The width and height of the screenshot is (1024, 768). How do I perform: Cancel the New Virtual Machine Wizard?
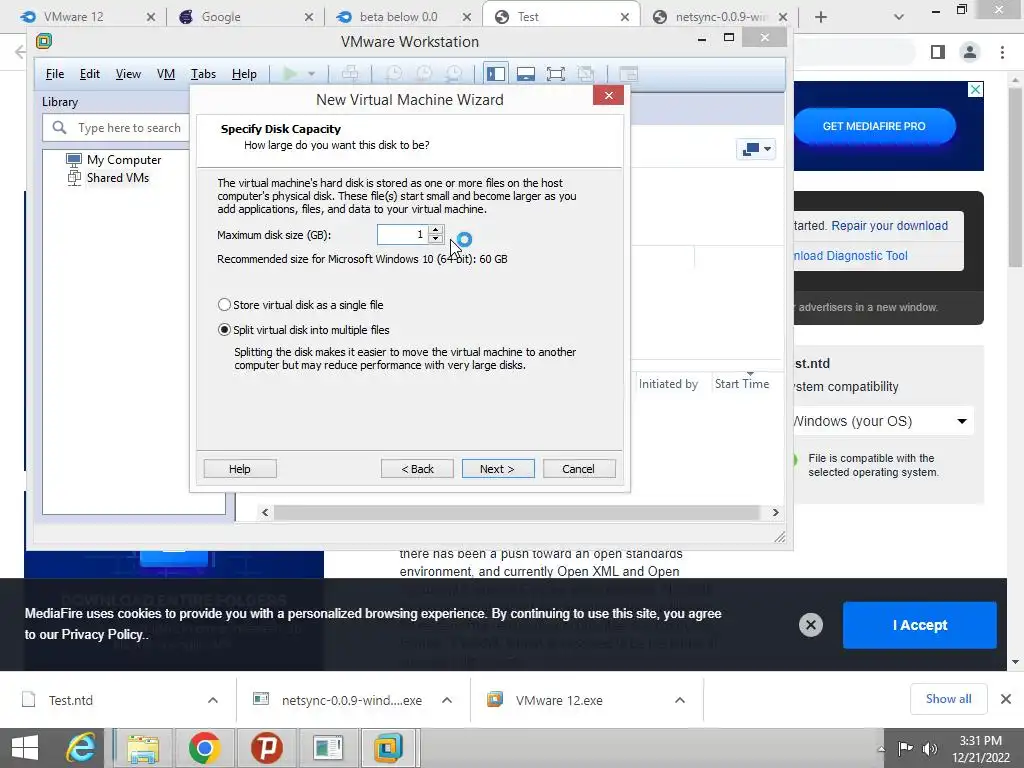click(x=579, y=469)
